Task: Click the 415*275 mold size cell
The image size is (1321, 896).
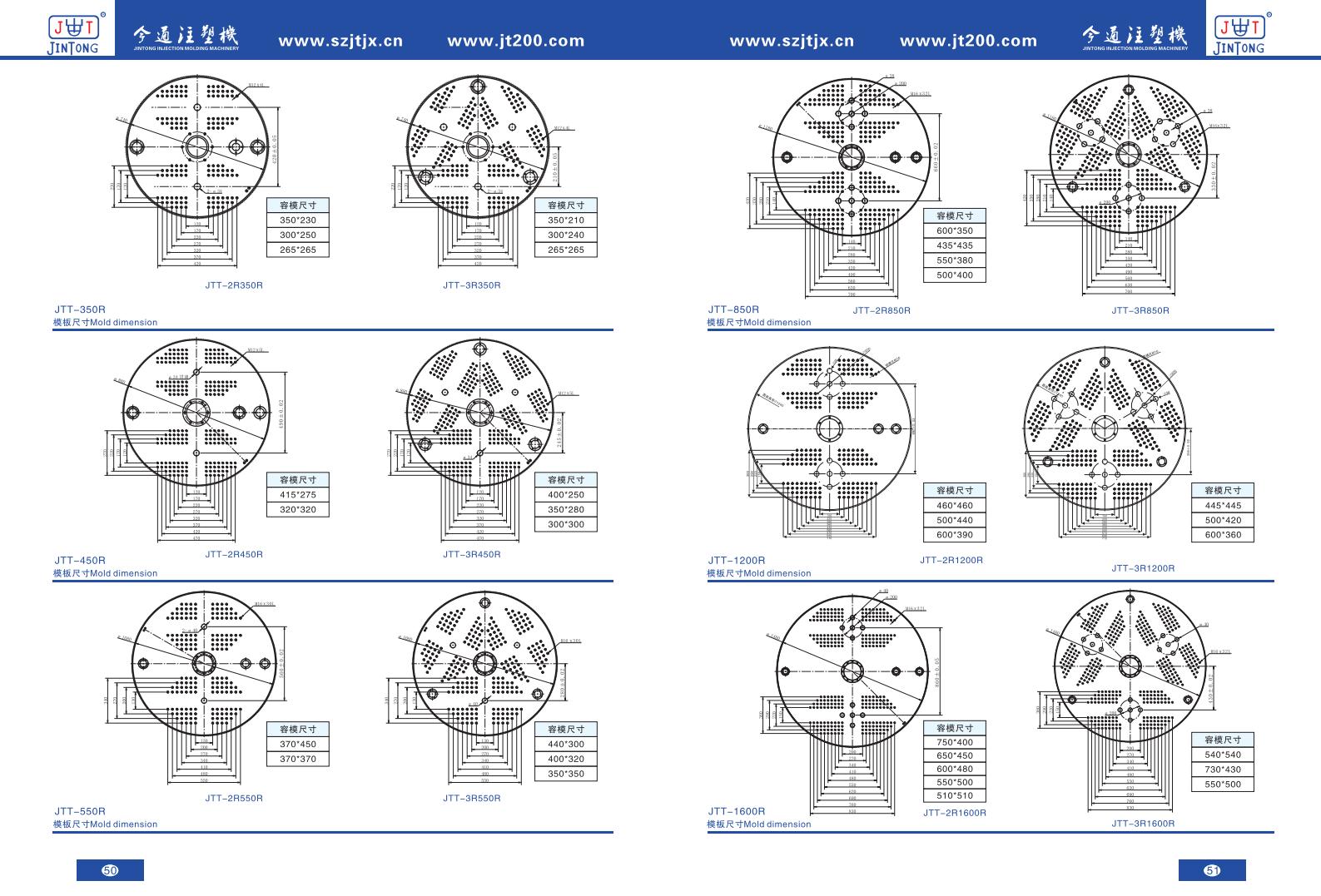Action: click(x=298, y=495)
